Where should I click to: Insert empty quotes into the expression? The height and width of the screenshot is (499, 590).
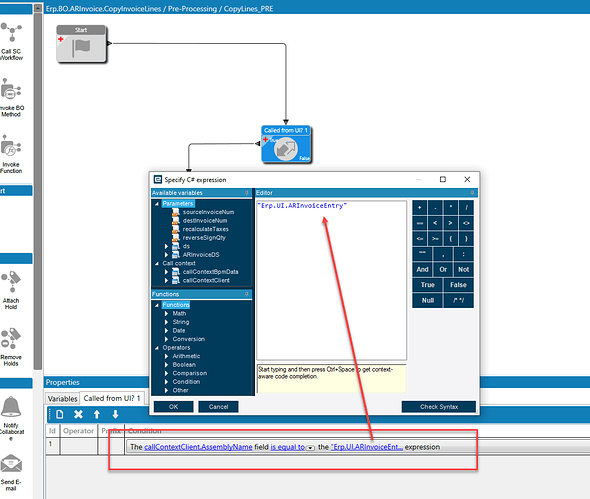422,254
